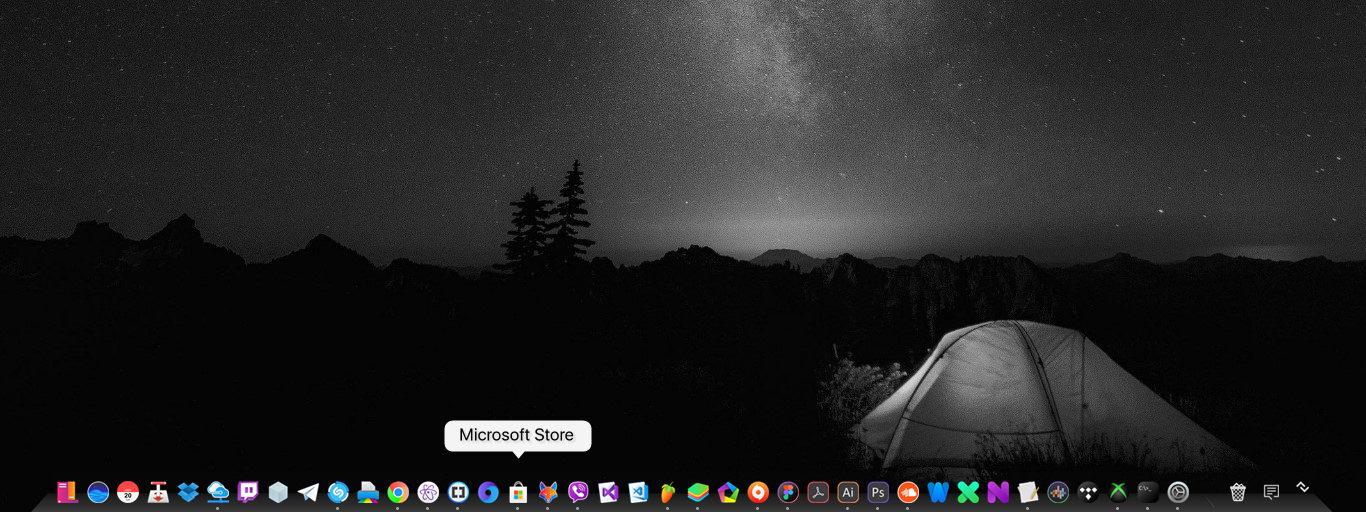The width and height of the screenshot is (1366, 512).
Task: Open the pale blue cube app icon
Action: click(x=278, y=492)
